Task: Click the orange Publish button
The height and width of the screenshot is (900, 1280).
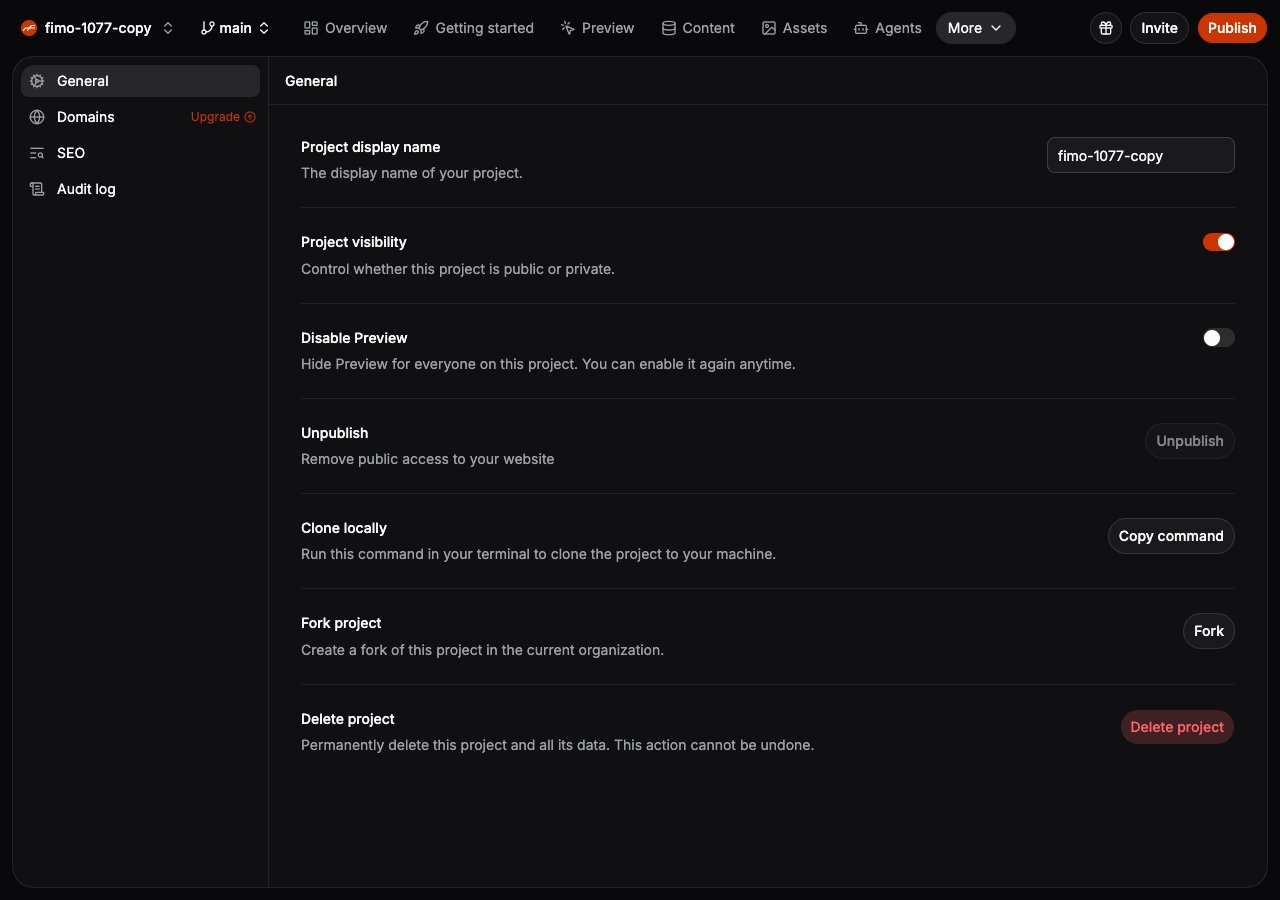Action: point(1232,28)
